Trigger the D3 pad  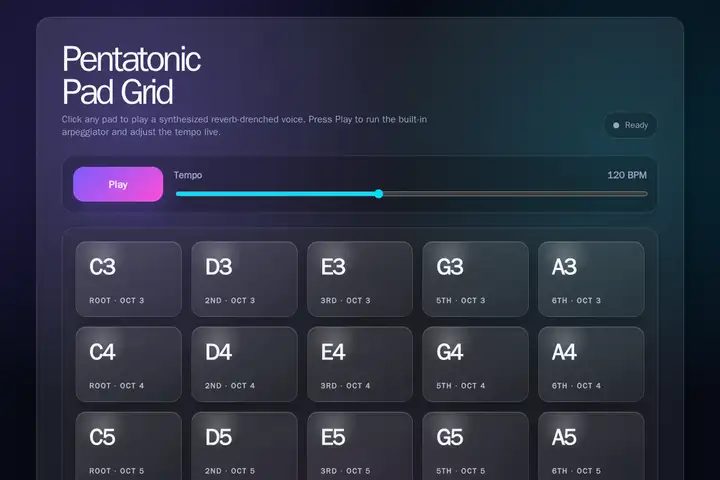pos(244,279)
